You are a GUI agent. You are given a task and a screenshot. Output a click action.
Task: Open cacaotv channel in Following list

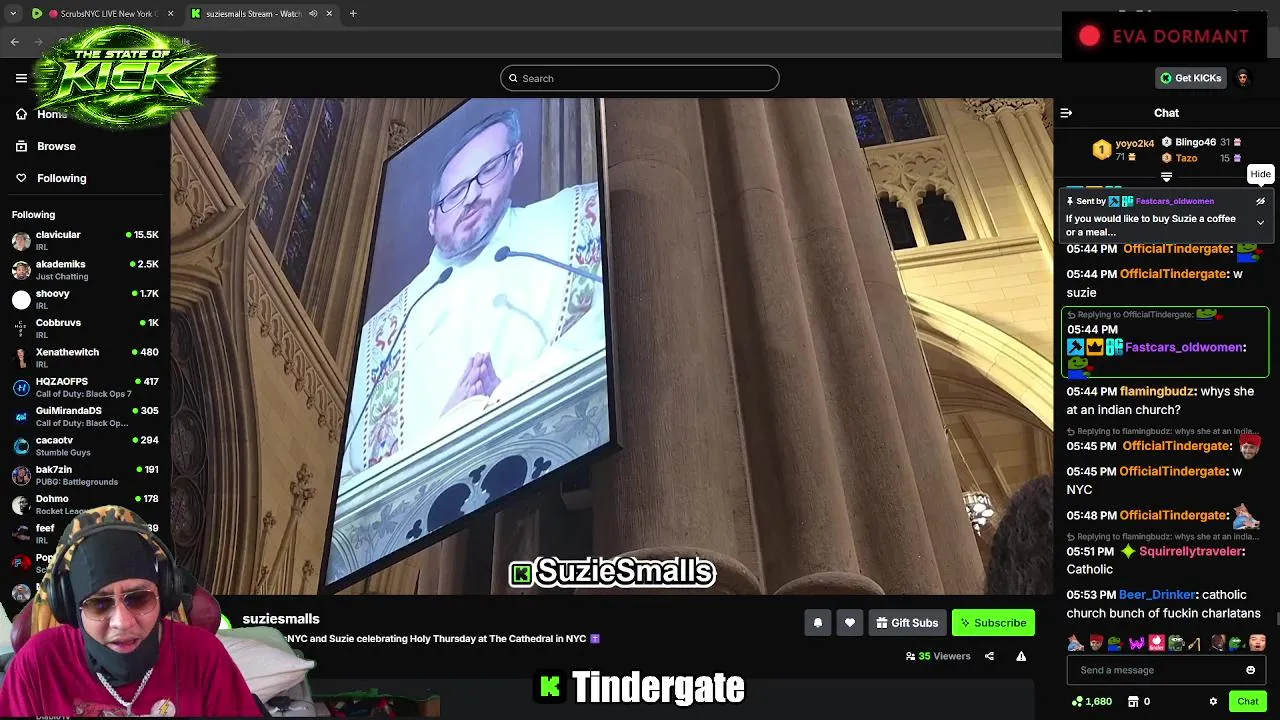85,446
